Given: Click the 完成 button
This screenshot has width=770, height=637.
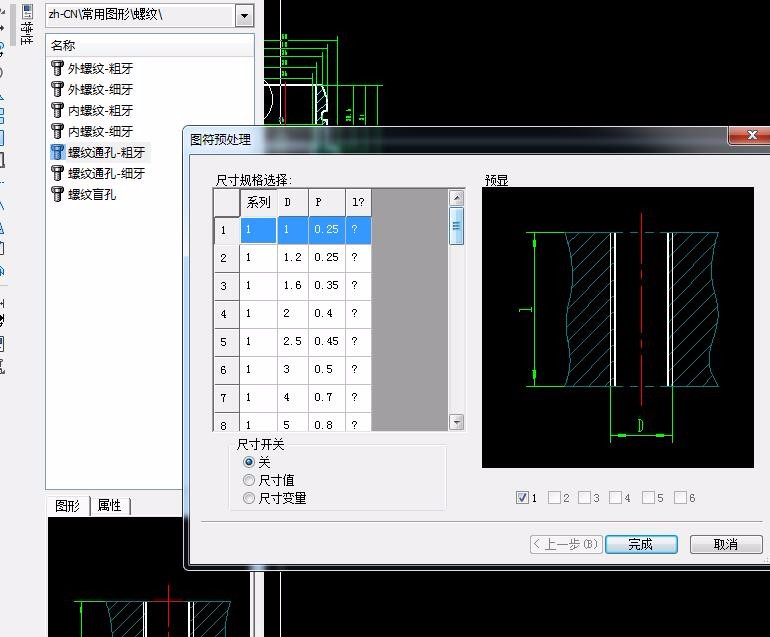Looking at the screenshot, I should [x=641, y=544].
